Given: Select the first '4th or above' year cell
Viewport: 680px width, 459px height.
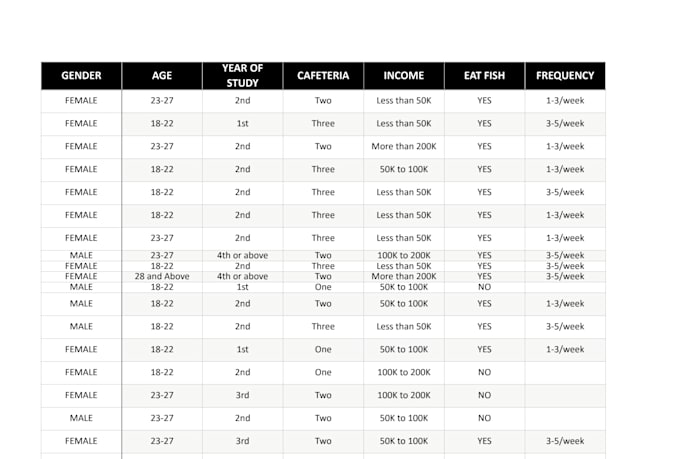Looking at the screenshot, I should (242, 255).
